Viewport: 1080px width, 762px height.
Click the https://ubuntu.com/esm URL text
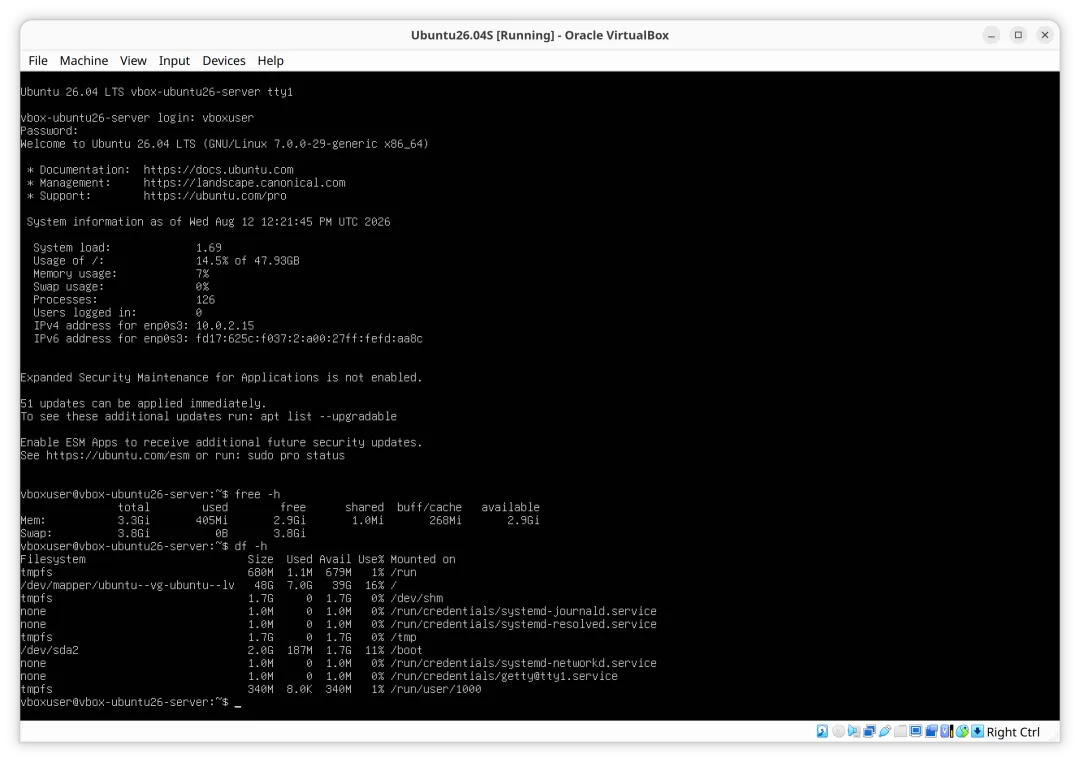[x=118, y=455]
